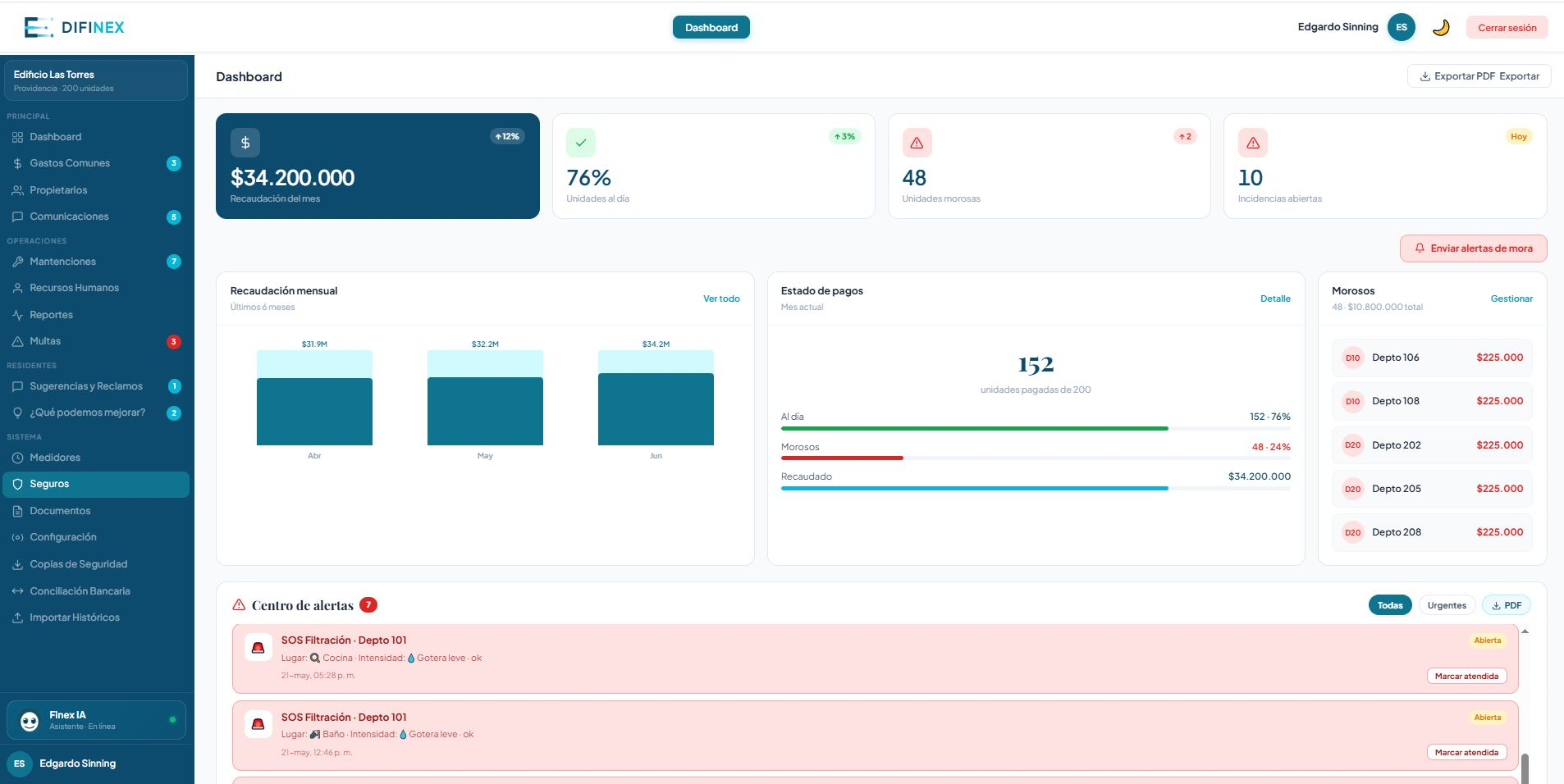Image resolution: width=1564 pixels, height=784 pixels.
Task: Click Gestionar link in Morosos
Action: point(1511,299)
